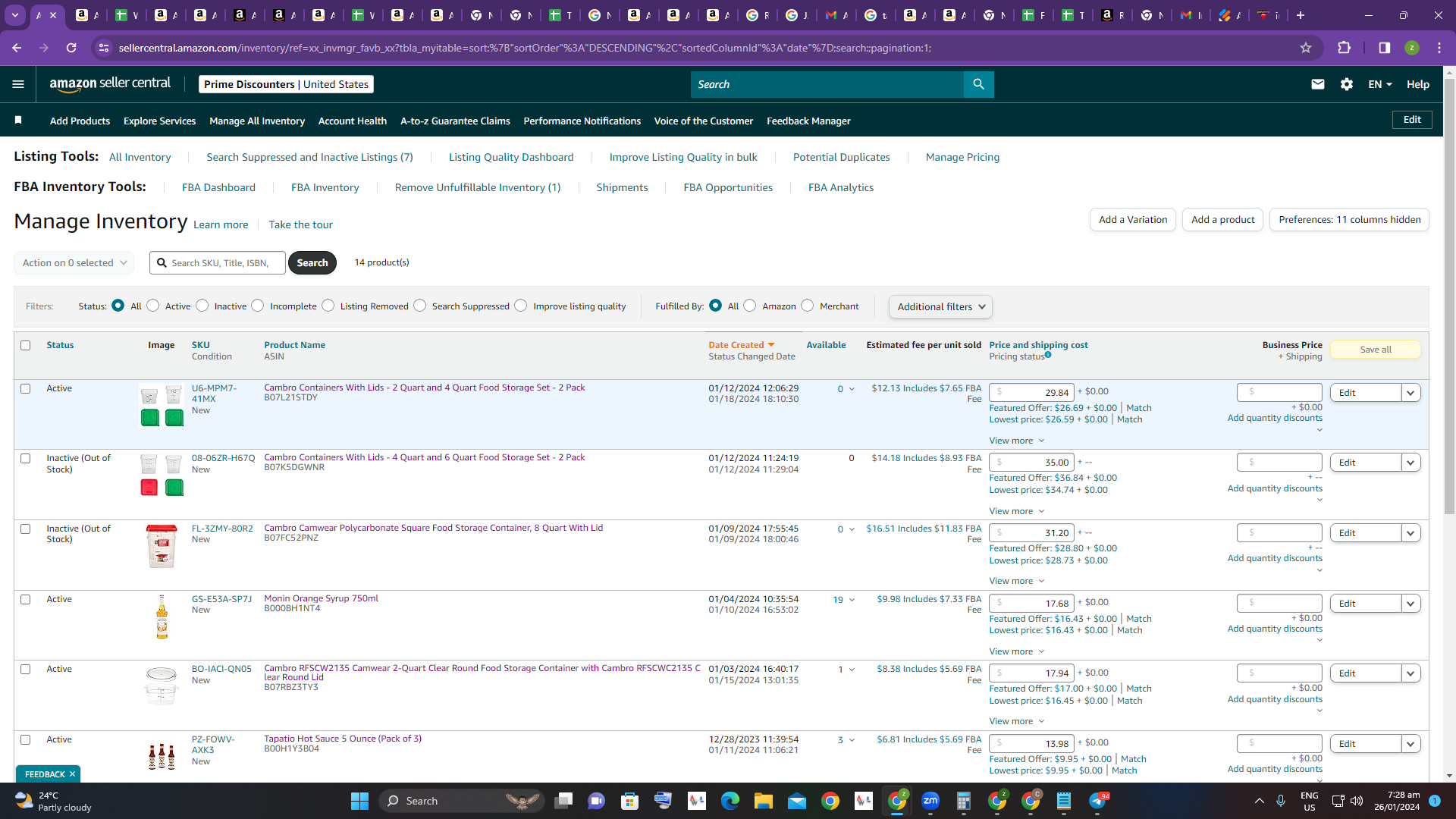The height and width of the screenshot is (819, 1456).
Task: Expand available quantity chevron for 19 units
Action: tap(852, 600)
